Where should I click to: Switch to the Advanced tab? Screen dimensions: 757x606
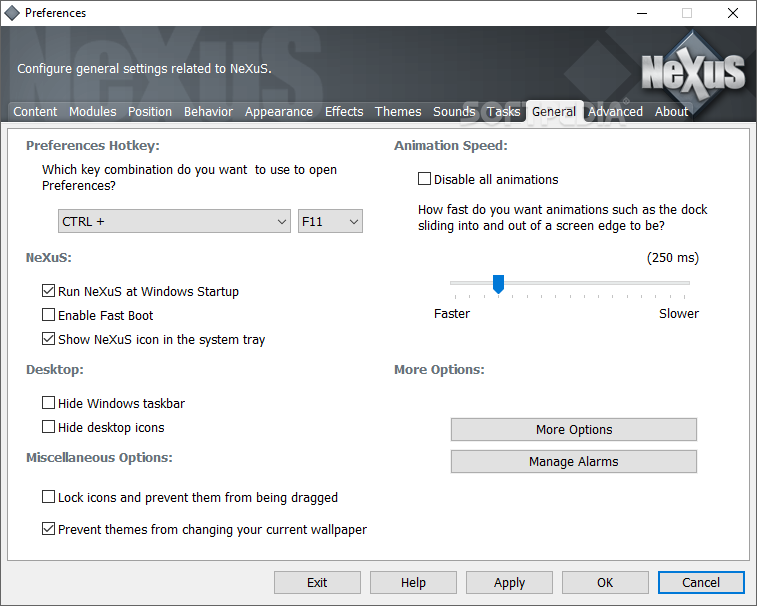click(616, 112)
